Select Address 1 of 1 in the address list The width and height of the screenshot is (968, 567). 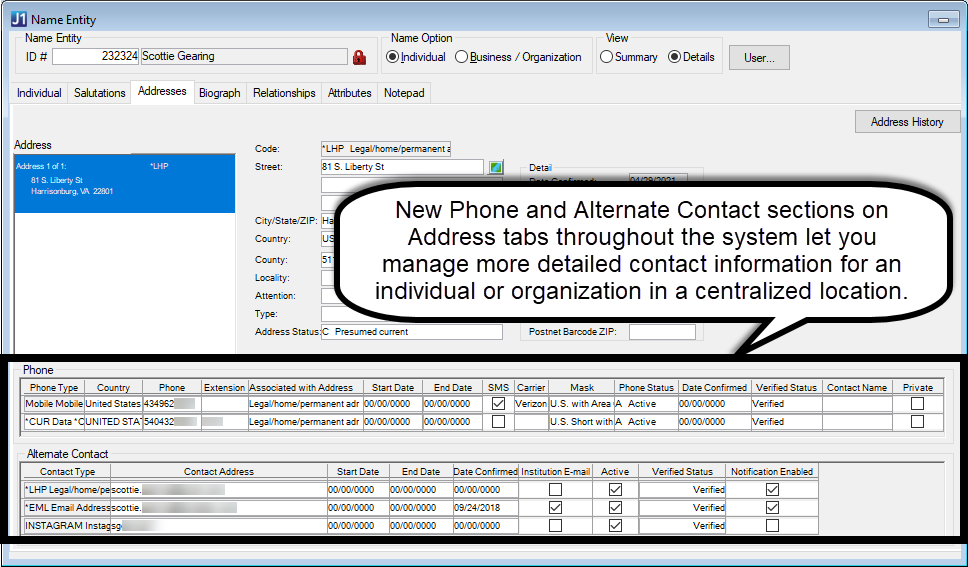pos(124,178)
